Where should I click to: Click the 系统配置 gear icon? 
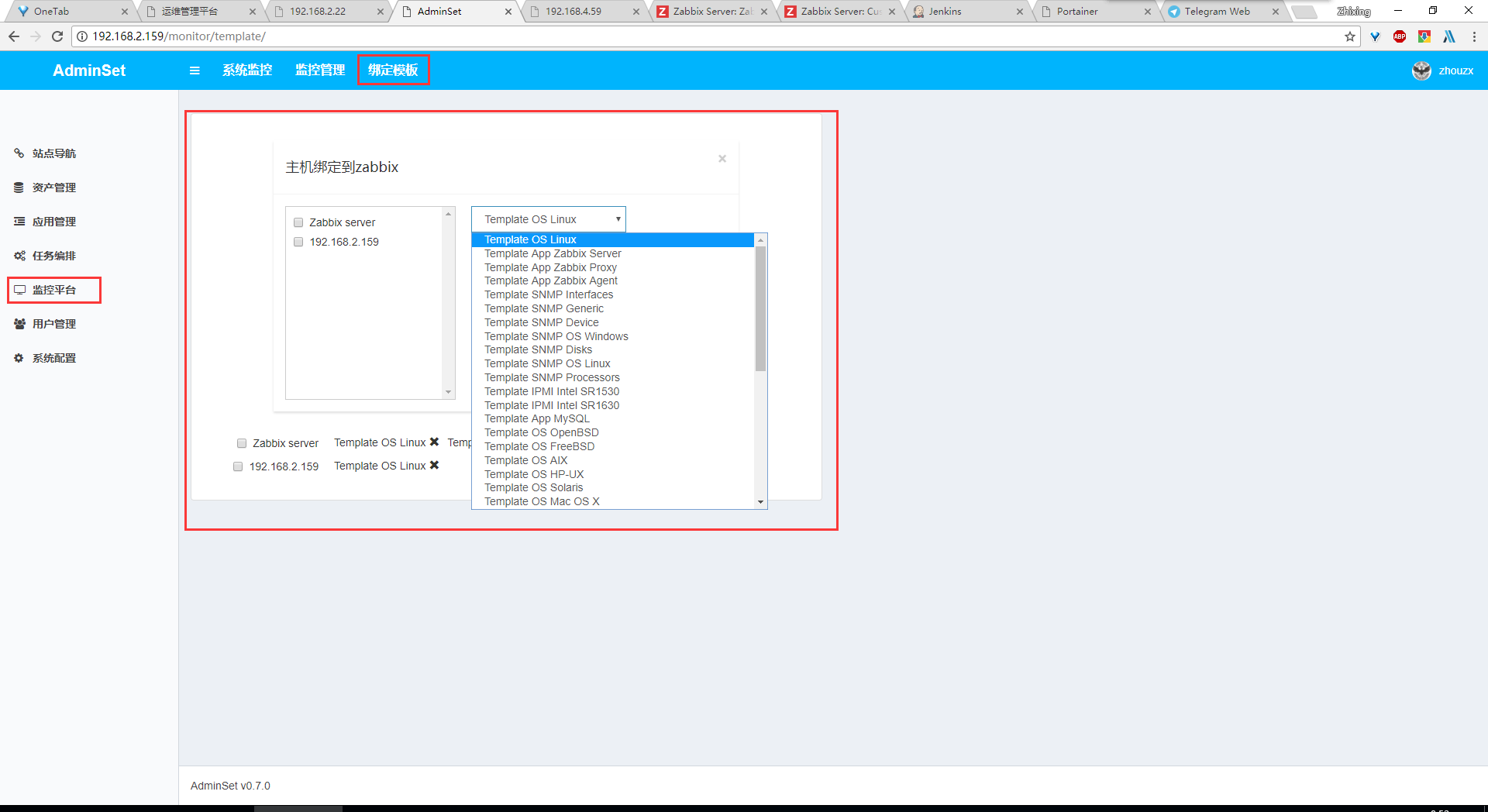(x=19, y=358)
